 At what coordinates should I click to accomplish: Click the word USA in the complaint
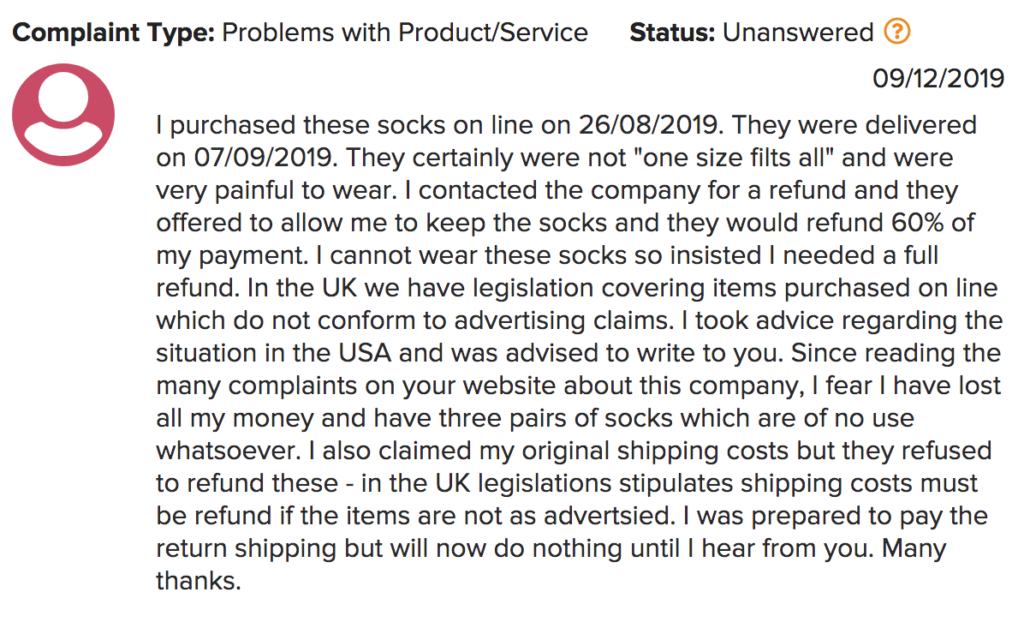[x=364, y=353]
